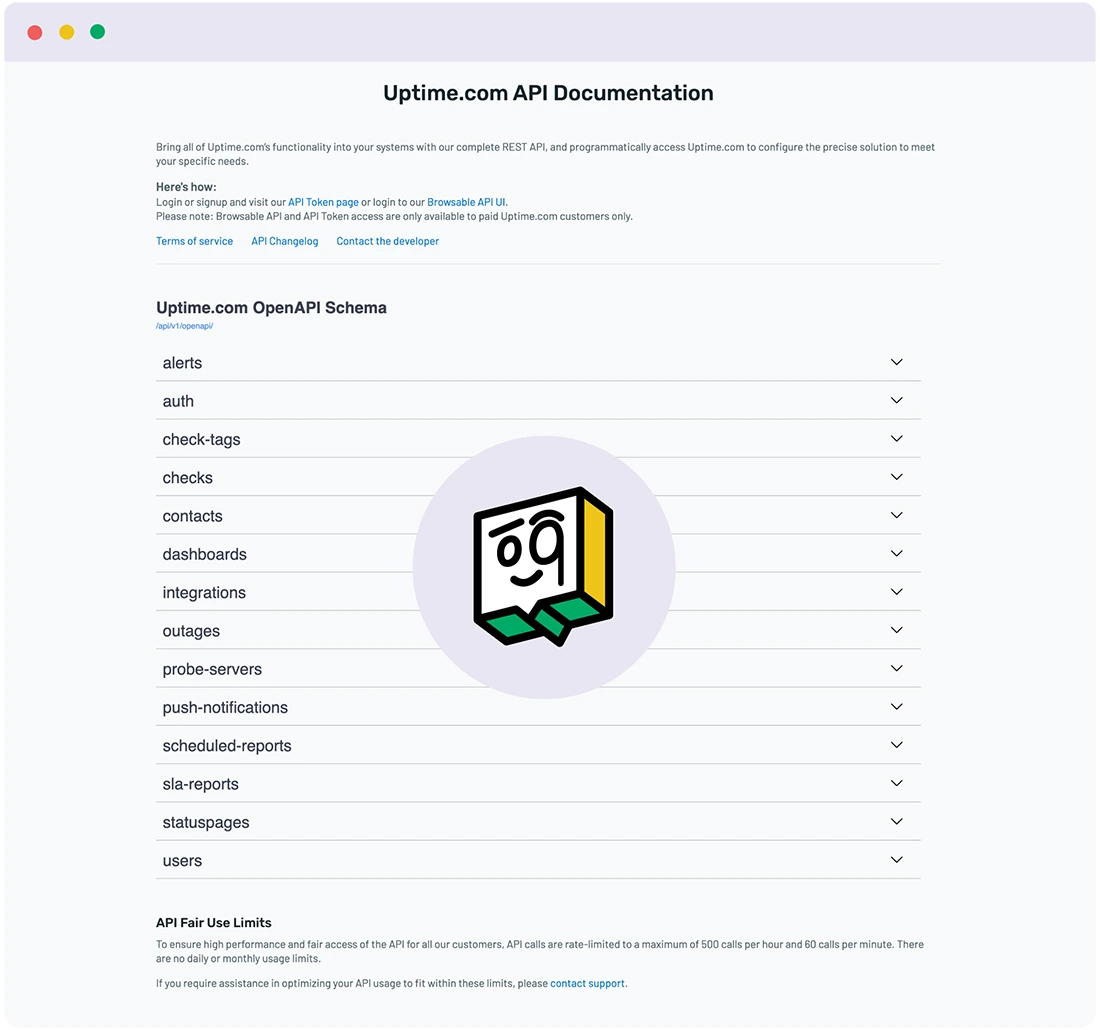Viewport: 1100px width, 1030px height.
Task: Click the integrations row arrow icon
Action: click(x=896, y=591)
